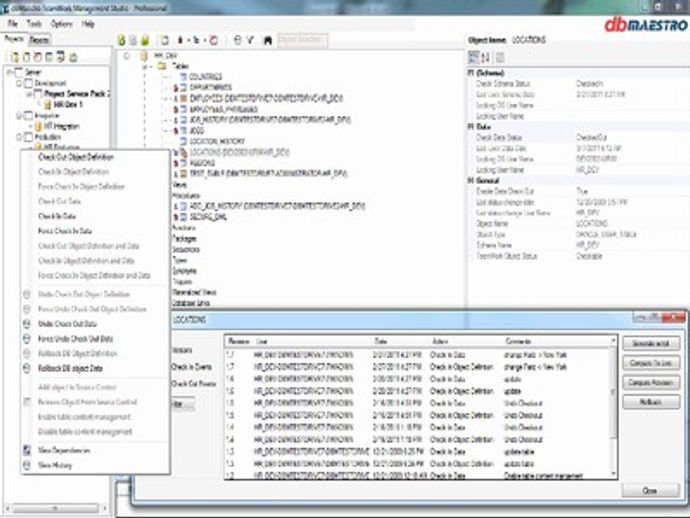The height and width of the screenshot is (518, 690).
Task: Click the history list vertical scrollbar
Action: [x=613, y=409]
